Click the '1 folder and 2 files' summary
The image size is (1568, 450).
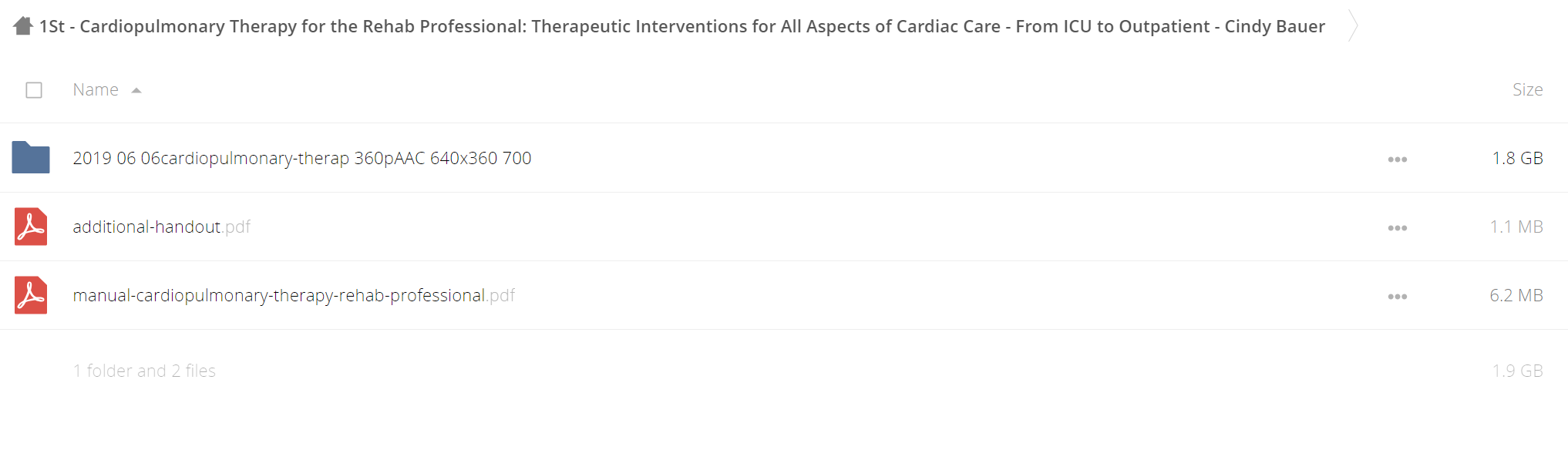(144, 371)
